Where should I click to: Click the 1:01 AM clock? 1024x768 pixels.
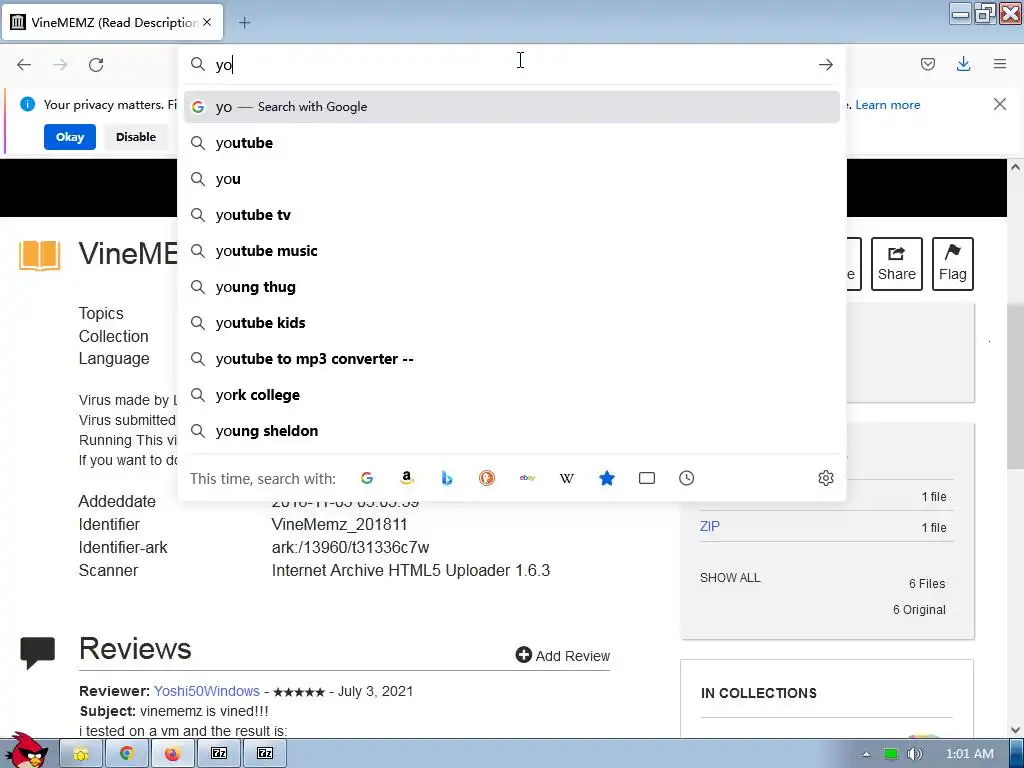(970, 754)
